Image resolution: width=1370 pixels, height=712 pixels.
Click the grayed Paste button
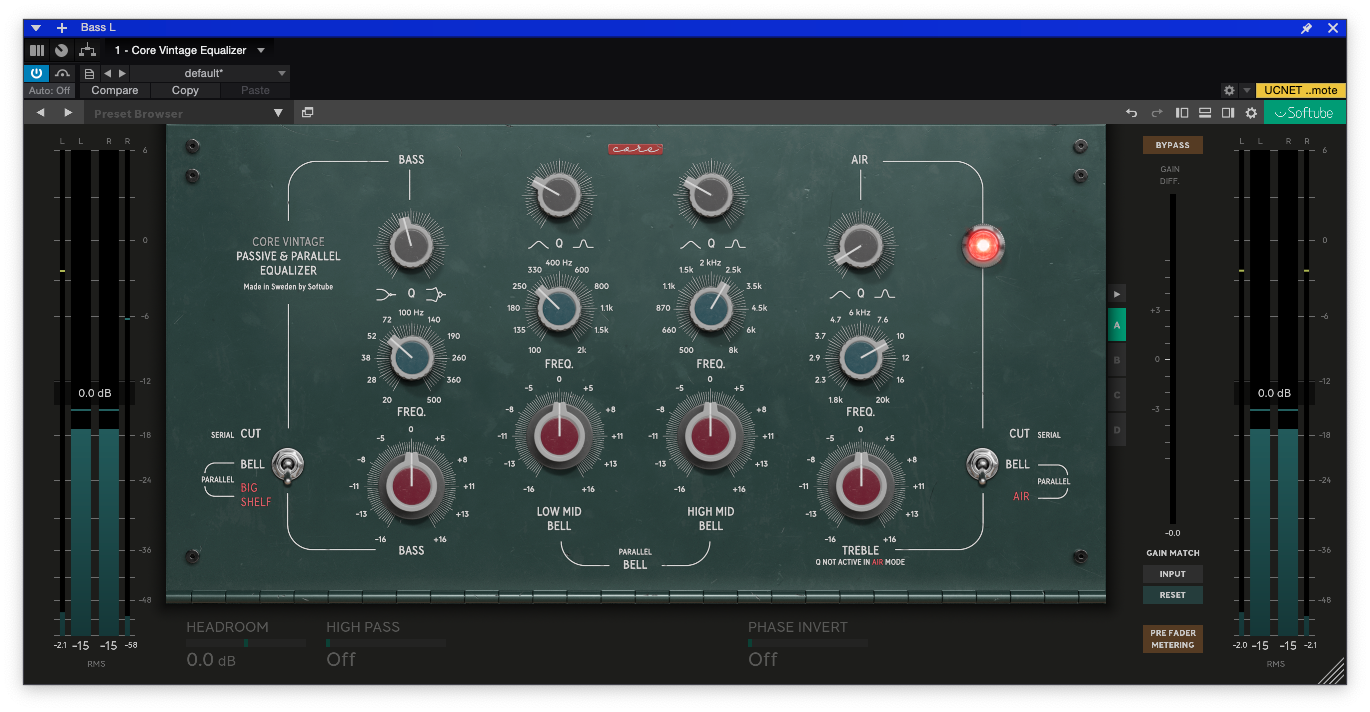255,90
